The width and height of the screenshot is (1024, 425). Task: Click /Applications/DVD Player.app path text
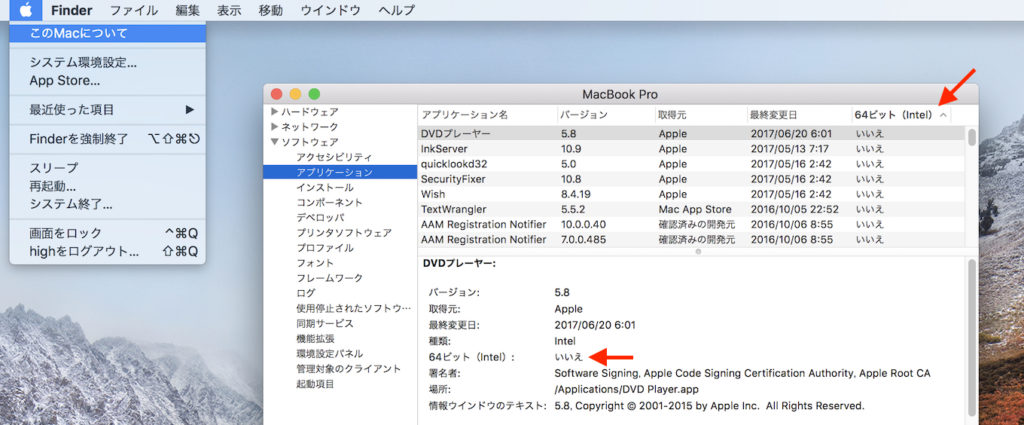[627, 390]
